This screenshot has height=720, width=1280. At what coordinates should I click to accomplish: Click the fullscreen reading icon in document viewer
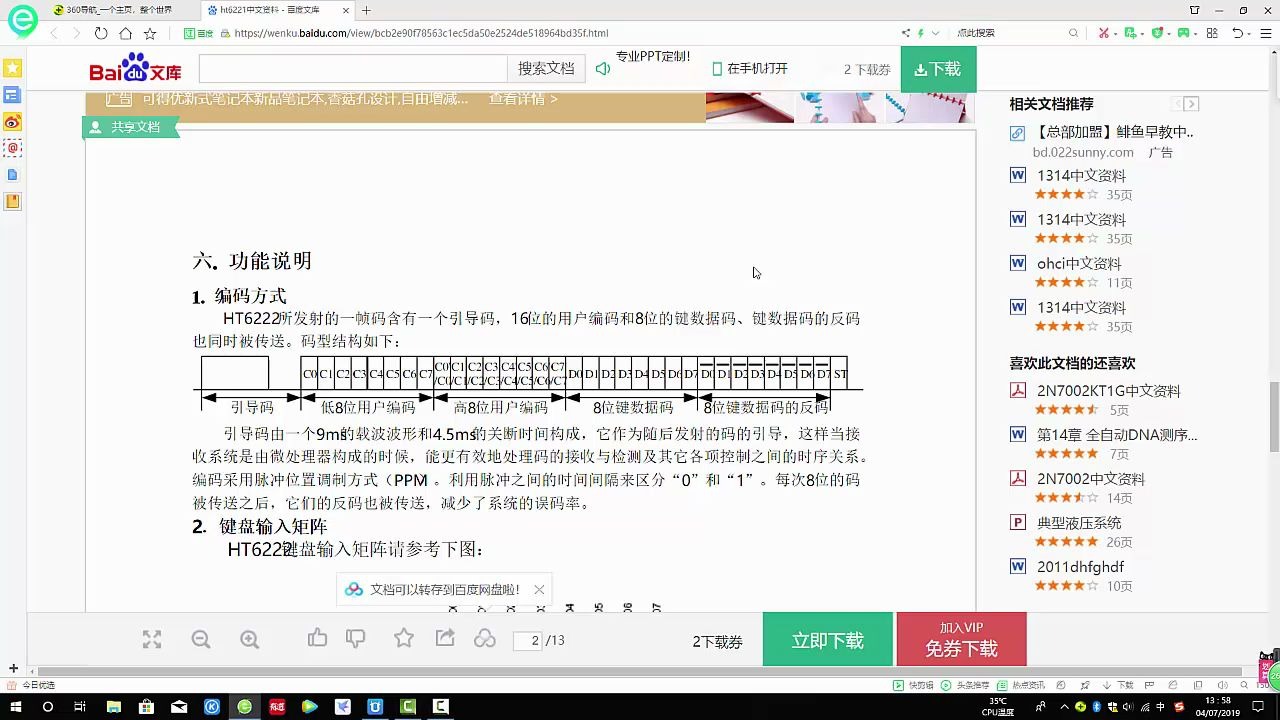click(x=150, y=640)
